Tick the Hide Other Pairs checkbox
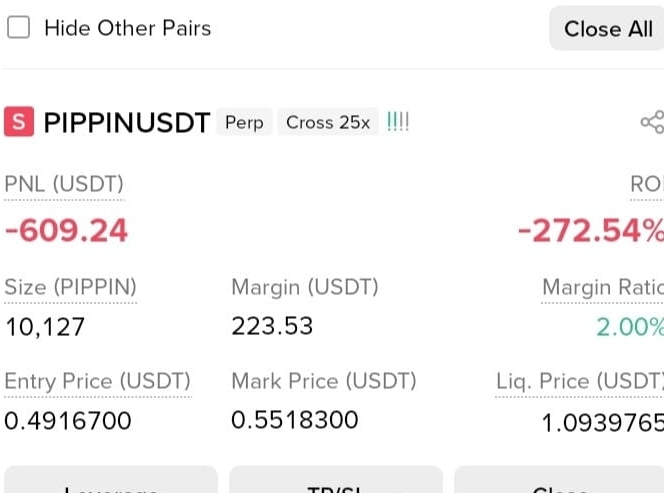The height and width of the screenshot is (493, 664). point(19,28)
